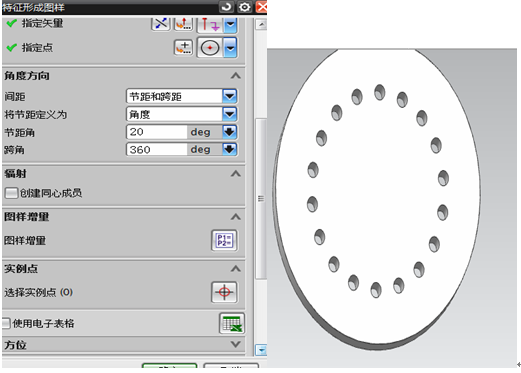Image resolution: width=521 pixels, height=373 pixels.
Task: Open the 将节距定义为 dropdown showing 角度
Action: (x=182, y=114)
